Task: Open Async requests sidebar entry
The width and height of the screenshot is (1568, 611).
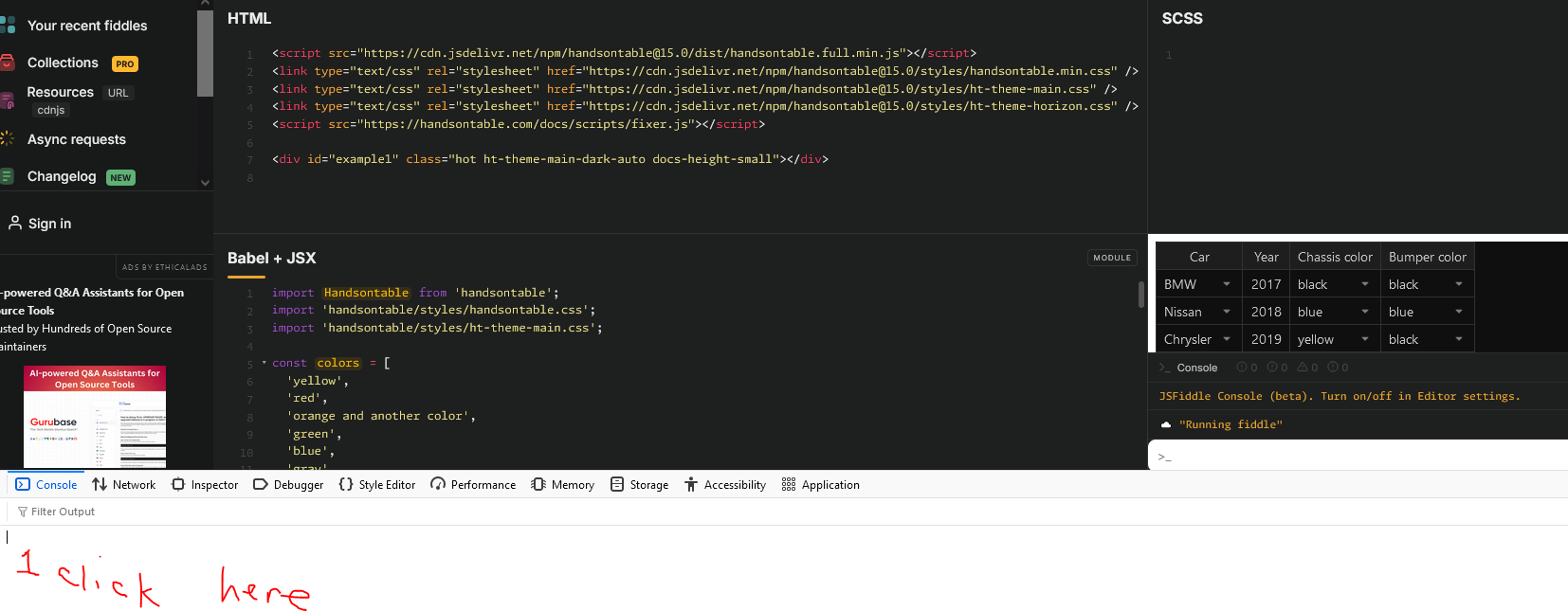Action: coord(77,139)
